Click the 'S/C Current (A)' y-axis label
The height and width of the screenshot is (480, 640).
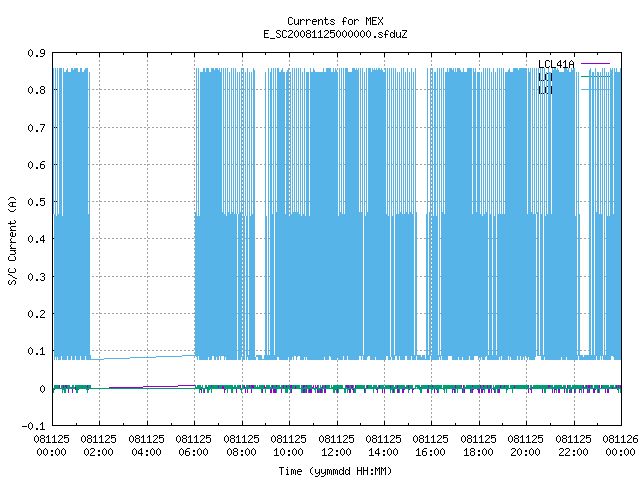pyautogui.click(x=12, y=240)
